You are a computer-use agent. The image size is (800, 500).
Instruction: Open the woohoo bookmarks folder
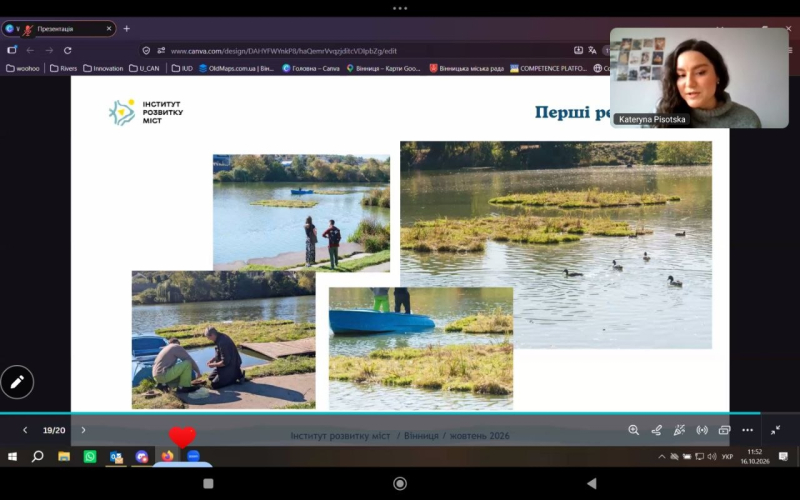[22, 68]
